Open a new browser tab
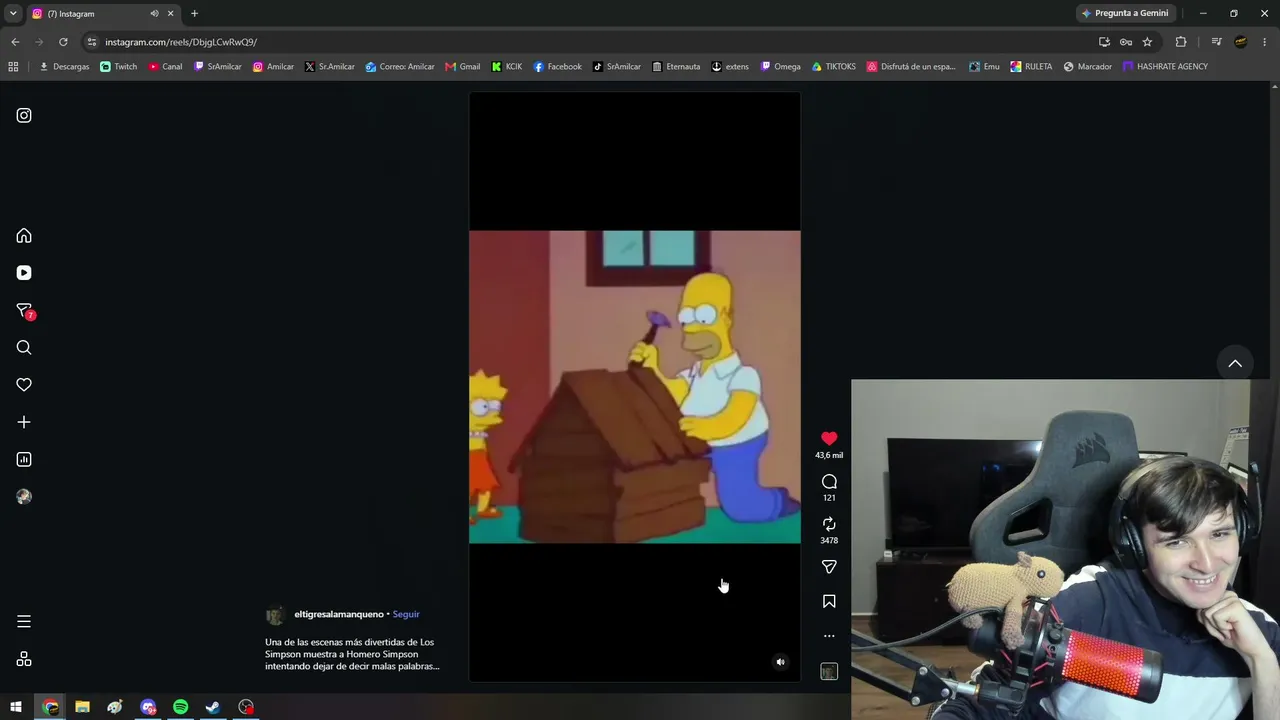 click(x=194, y=14)
